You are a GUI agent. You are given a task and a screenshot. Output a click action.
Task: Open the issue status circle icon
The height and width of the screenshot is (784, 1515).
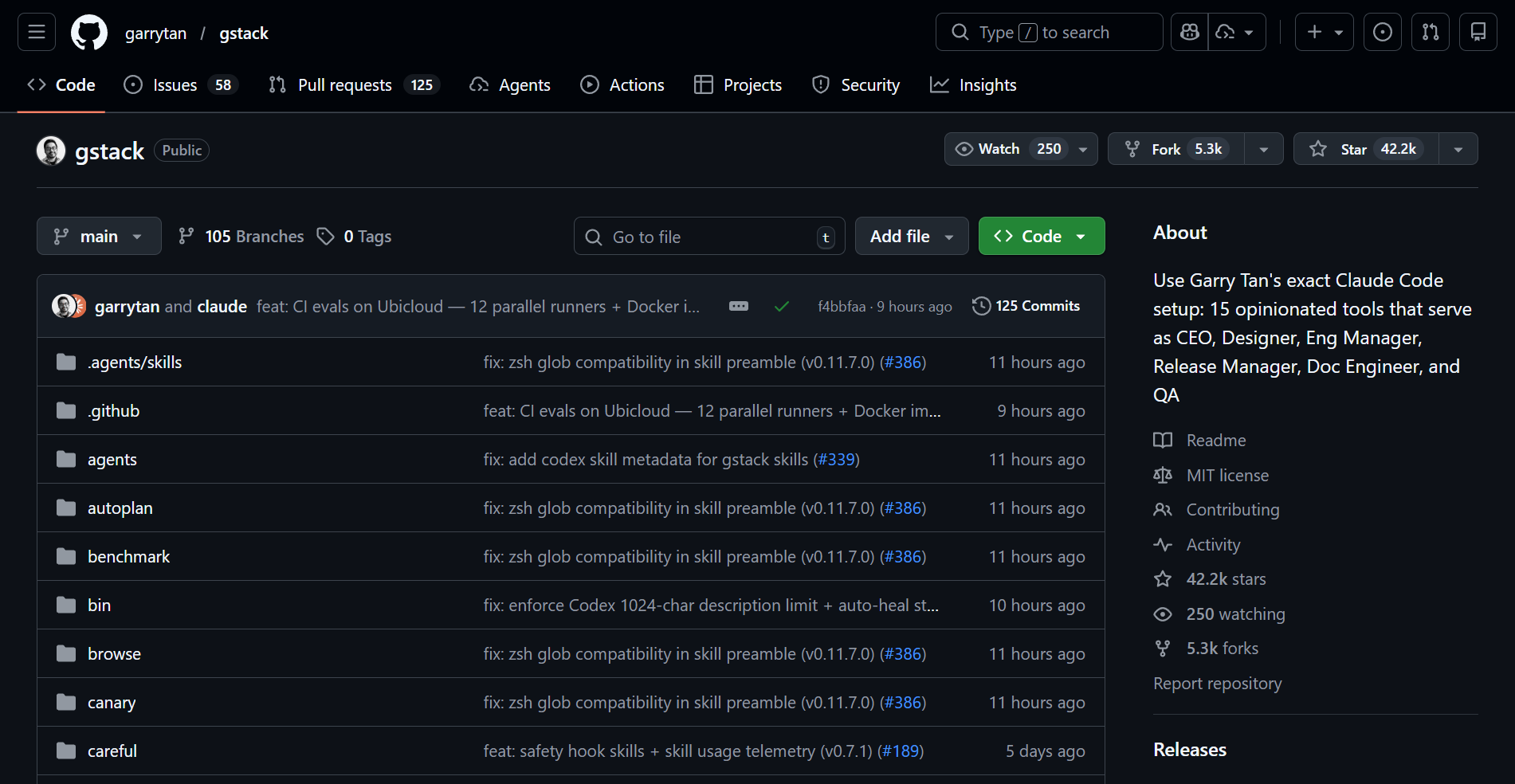coord(132,84)
